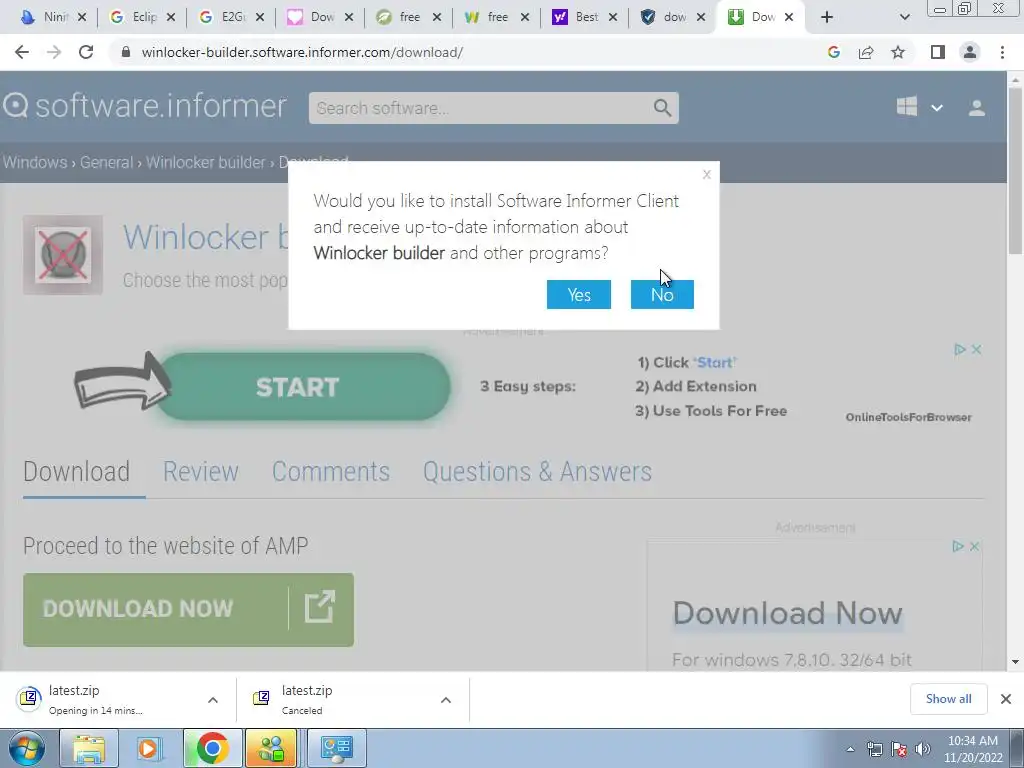This screenshot has width=1024, height=768.
Task: Click the Action Center flag icon
Action: (x=899, y=749)
